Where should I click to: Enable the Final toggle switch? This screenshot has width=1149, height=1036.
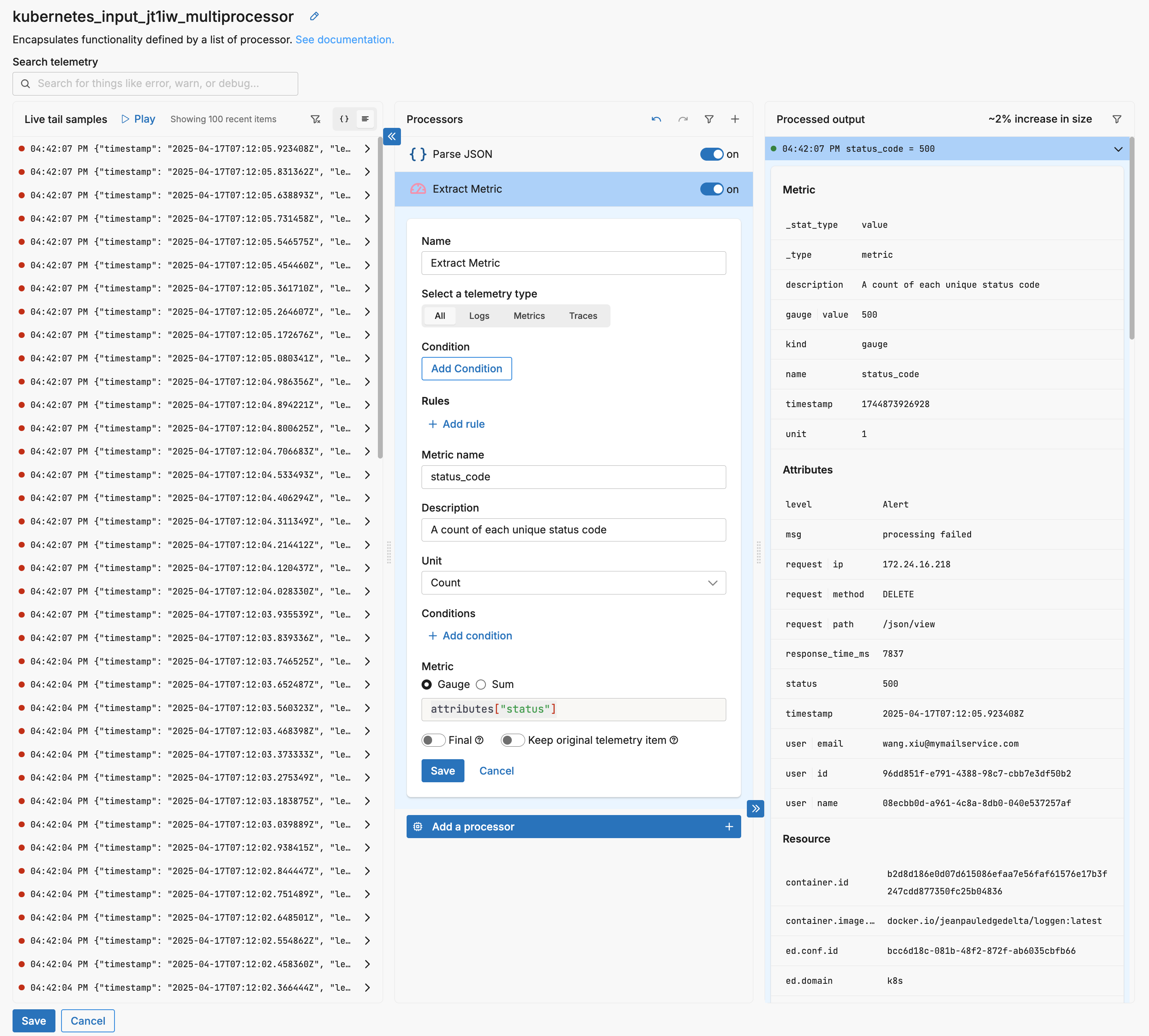click(433, 740)
